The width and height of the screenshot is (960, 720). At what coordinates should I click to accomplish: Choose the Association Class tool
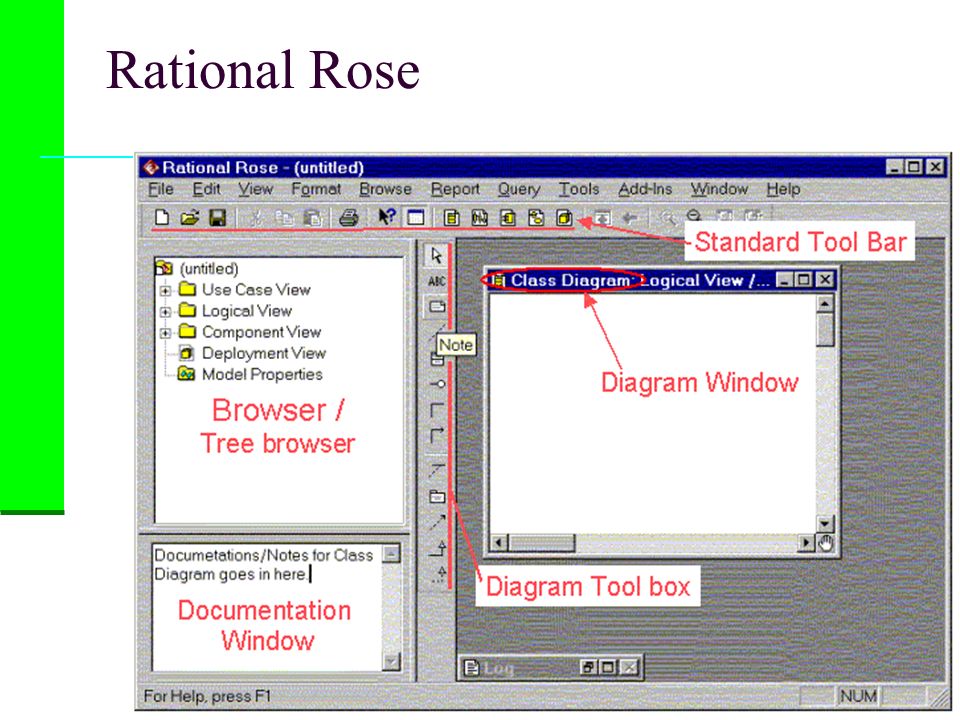coord(437,470)
